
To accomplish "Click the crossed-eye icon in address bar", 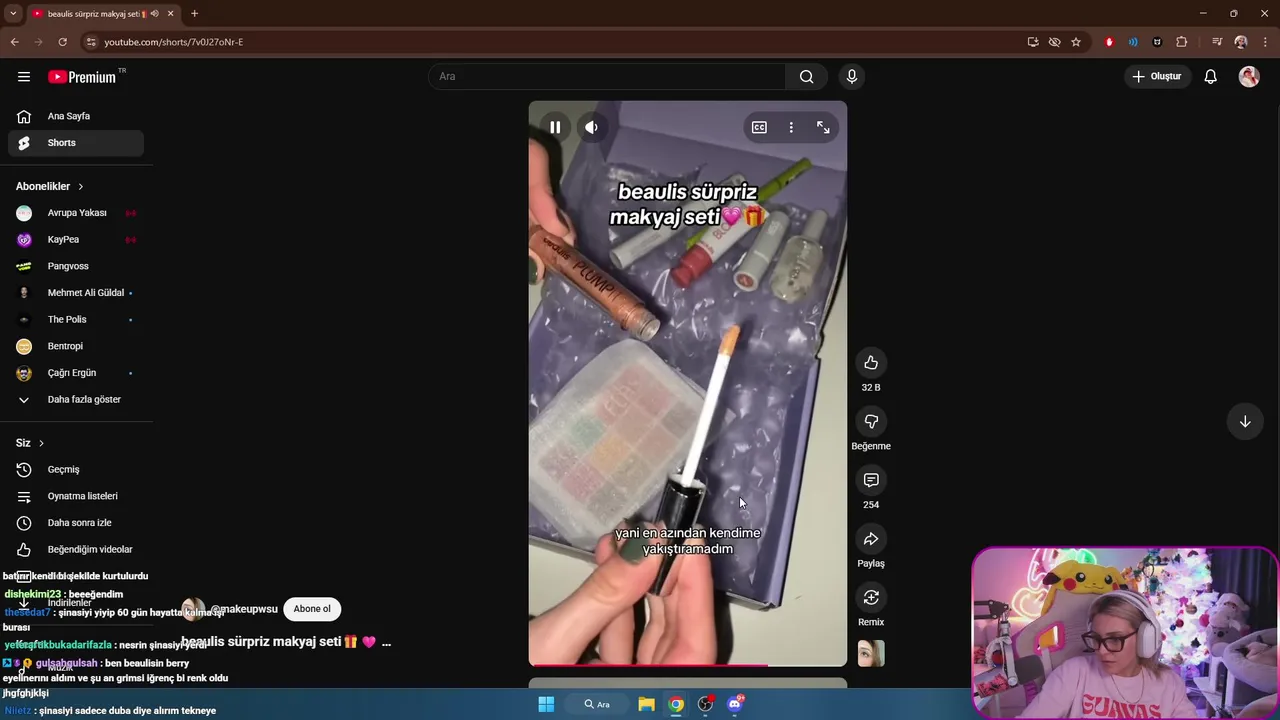I will coord(1054,42).
